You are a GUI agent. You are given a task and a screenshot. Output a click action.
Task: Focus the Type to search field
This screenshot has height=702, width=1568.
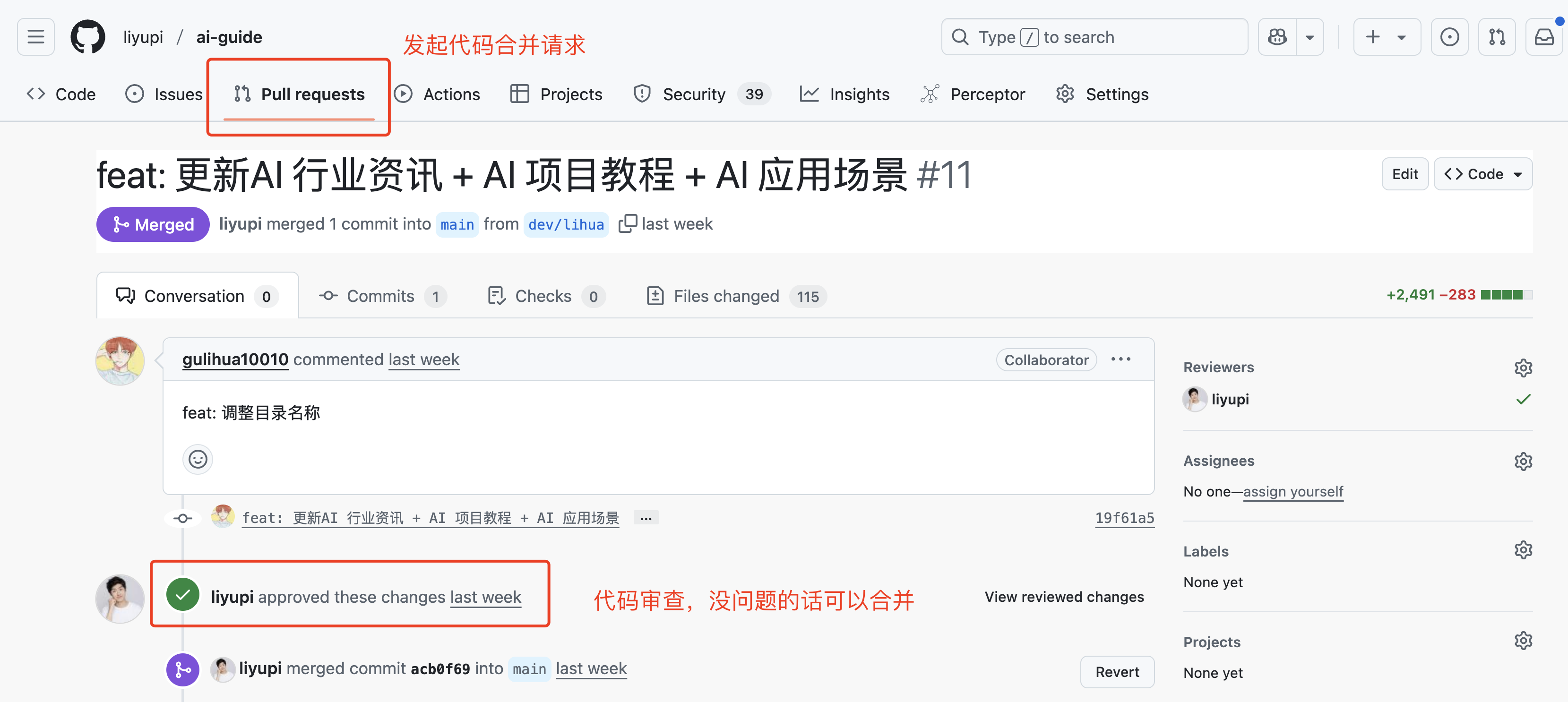pyautogui.click(x=1094, y=37)
